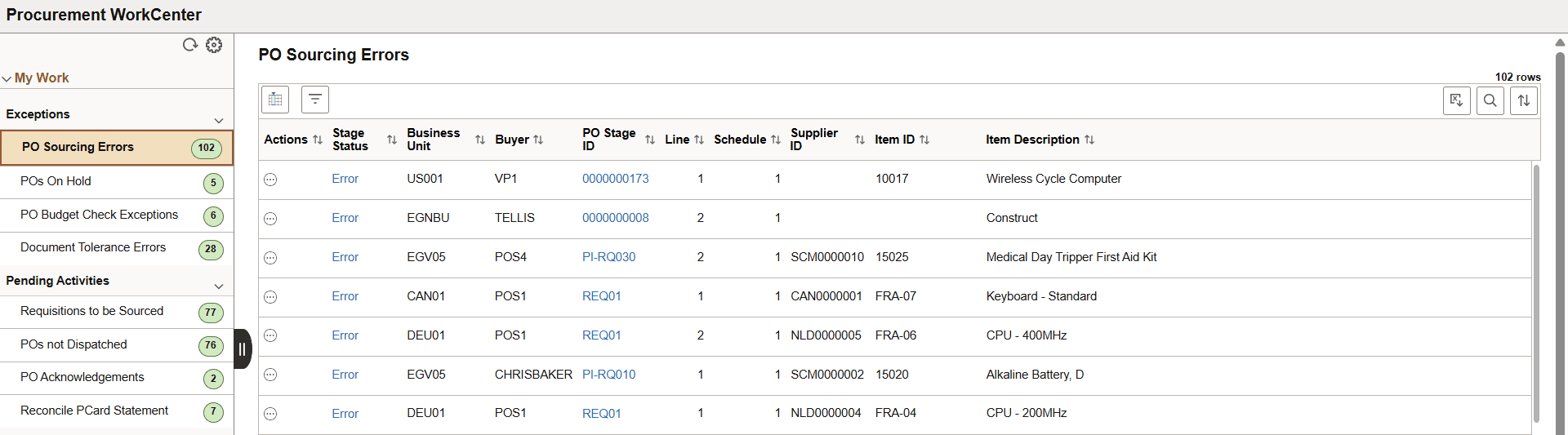Sort by the Line column
The height and width of the screenshot is (435, 1568).
click(x=699, y=140)
